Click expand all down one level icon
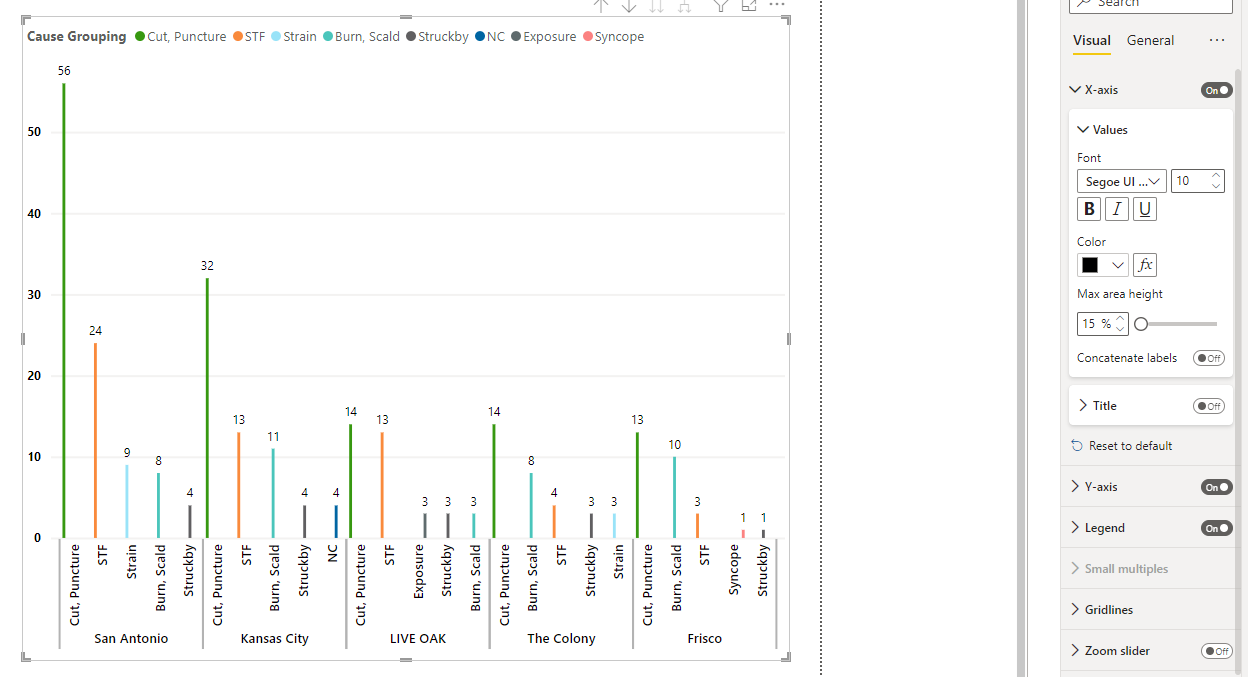 click(x=685, y=5)
